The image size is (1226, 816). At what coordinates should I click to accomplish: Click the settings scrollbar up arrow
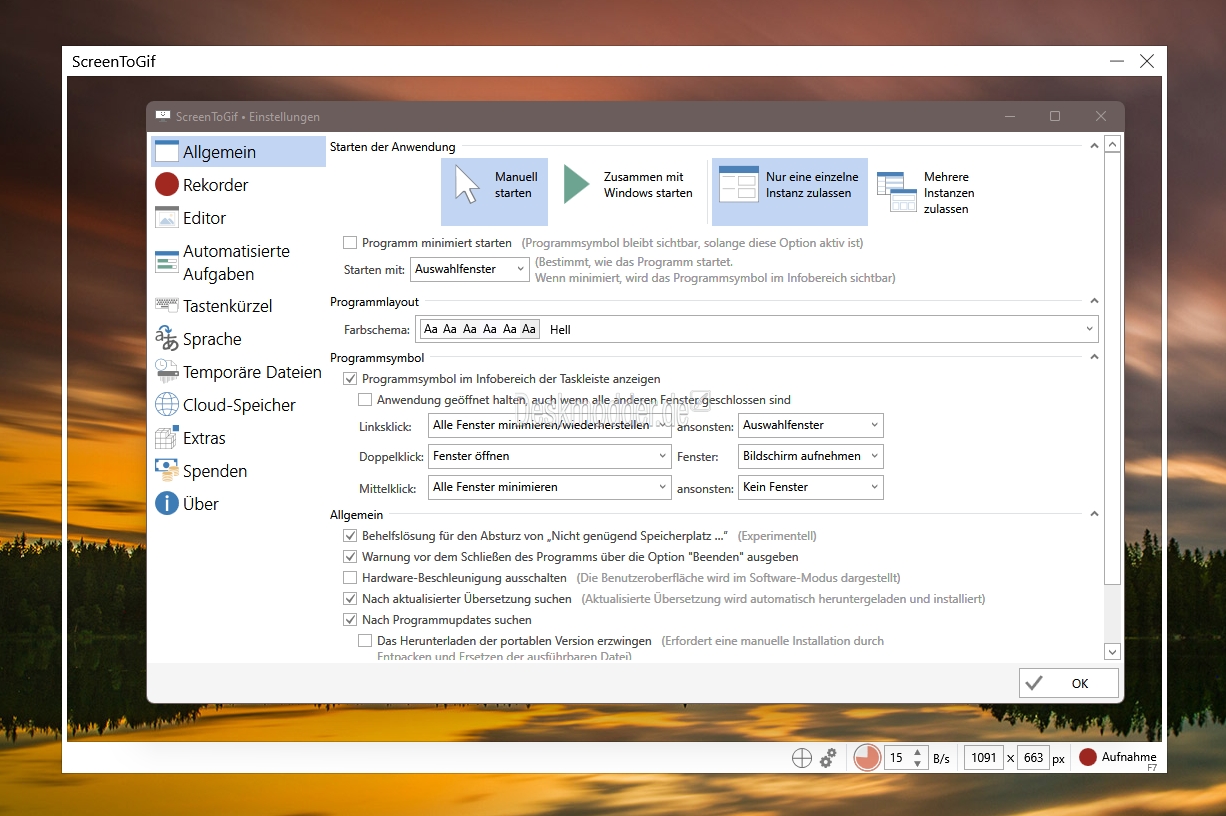pyautogui.click(x=1112, y=145)
